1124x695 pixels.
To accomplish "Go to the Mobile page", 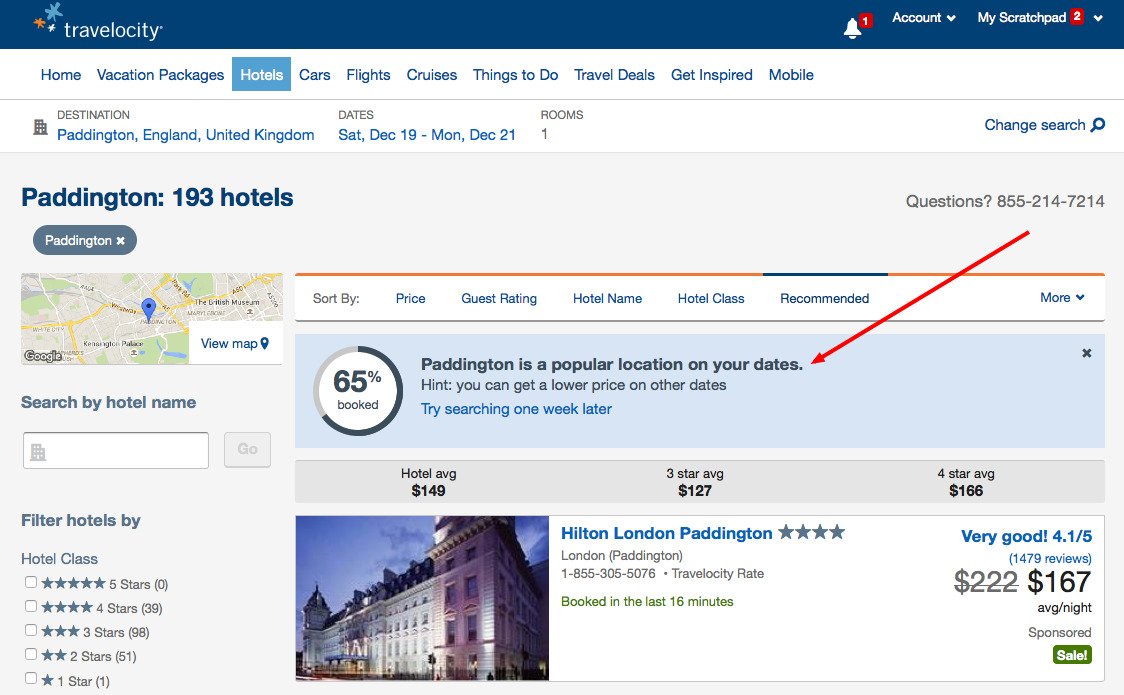I will click(791, 75).
